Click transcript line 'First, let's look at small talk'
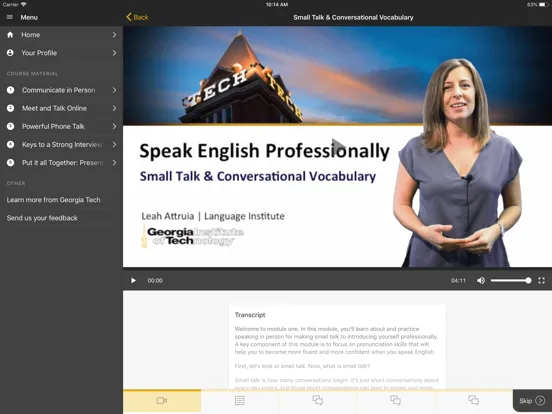 click(302, 366)
